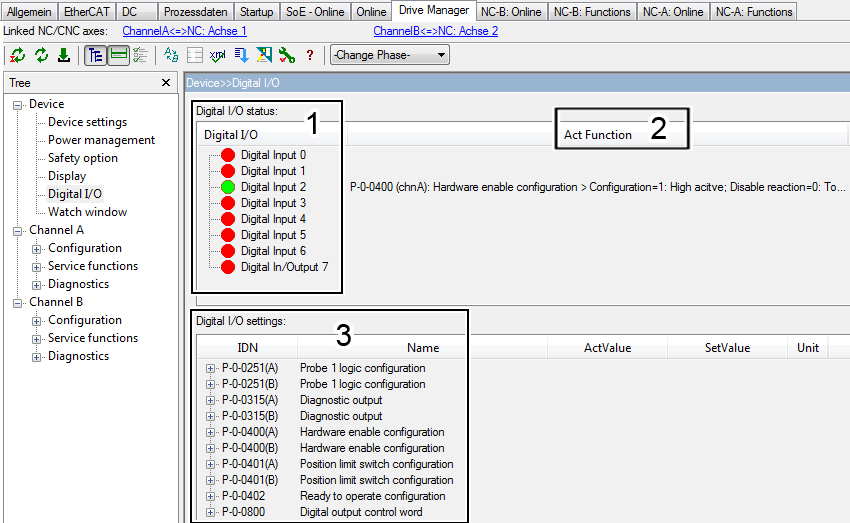Expand Service functions under Channel A
Screen dimensions: 850x523
point(36,267)
